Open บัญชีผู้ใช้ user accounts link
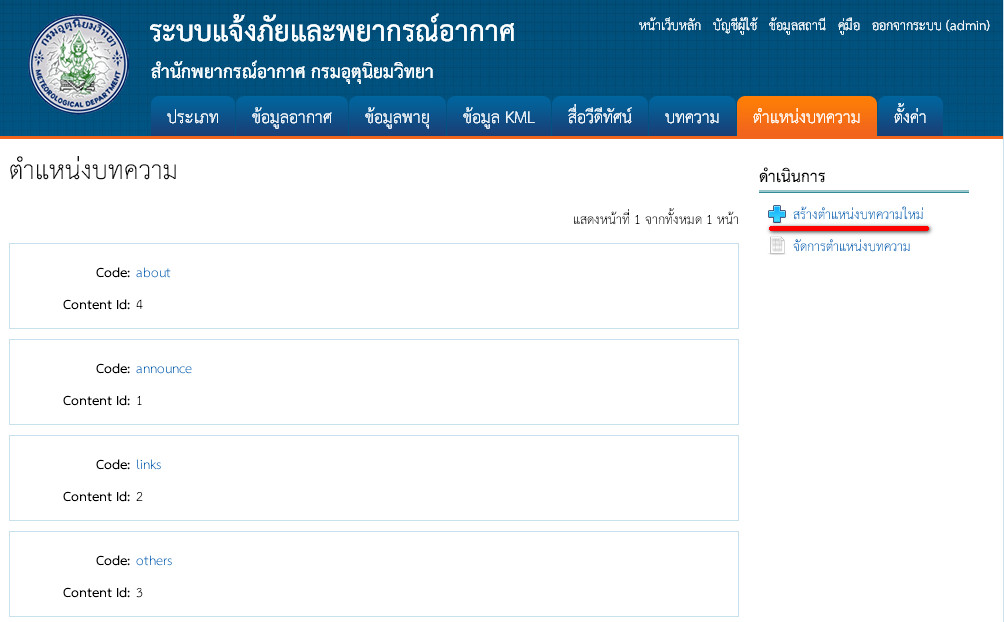The image size is (1004, 622). [735, 26]
